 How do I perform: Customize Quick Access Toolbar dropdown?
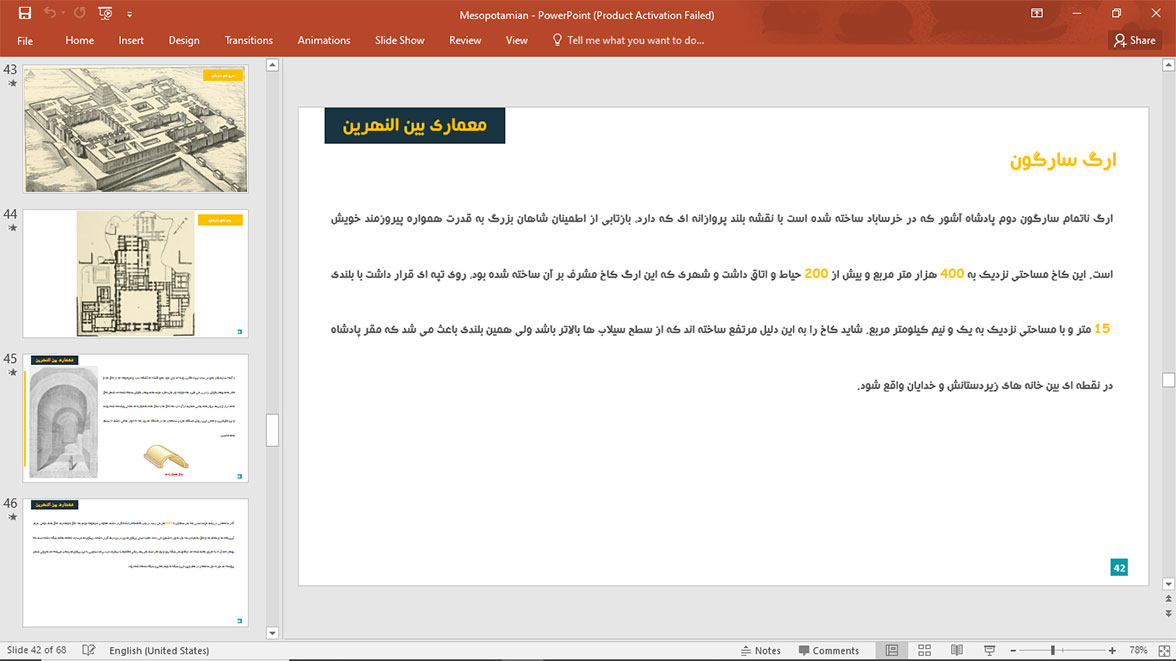(129, 14)
